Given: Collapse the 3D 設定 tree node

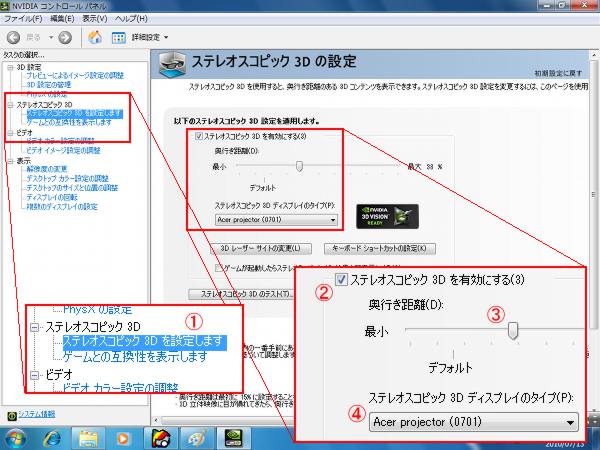Looking at the screenshot, I should (x=10, y=67).
